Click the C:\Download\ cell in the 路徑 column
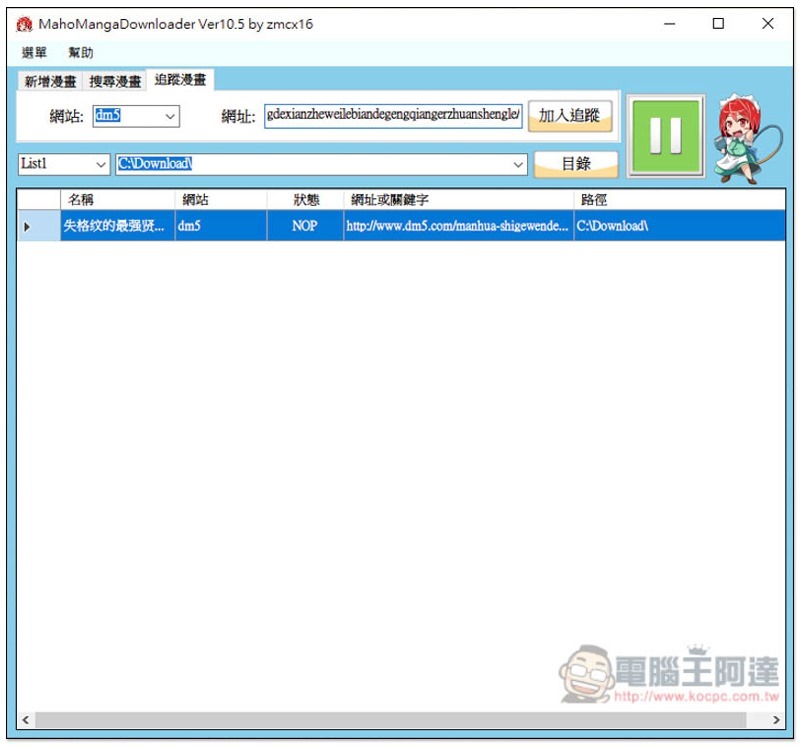The image size is (800, 747). coord(680,226)
